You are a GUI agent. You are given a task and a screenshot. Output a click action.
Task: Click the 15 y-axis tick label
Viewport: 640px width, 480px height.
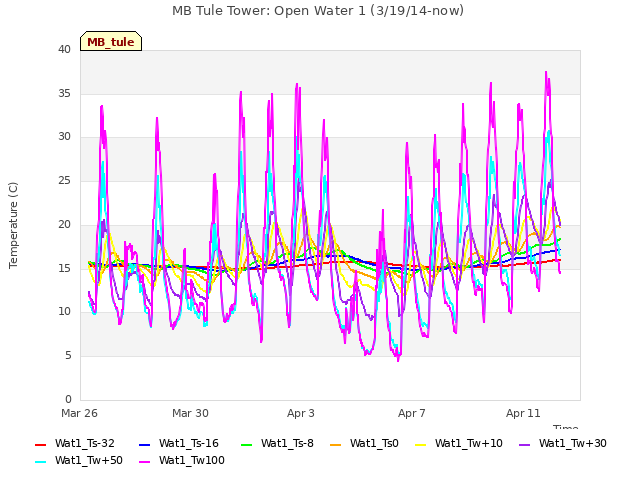(64, 268)
